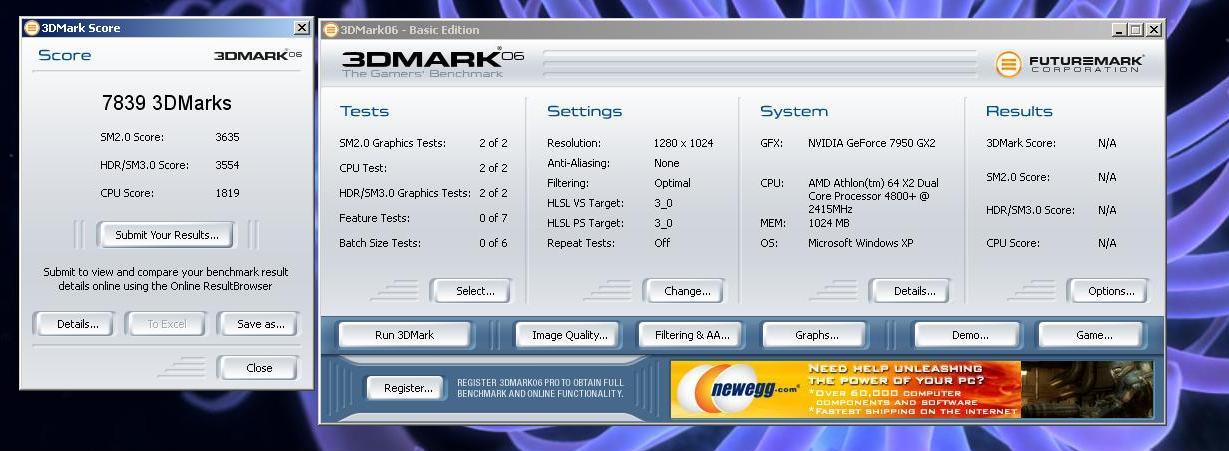Open the Graphs tool

coord(816,335)
